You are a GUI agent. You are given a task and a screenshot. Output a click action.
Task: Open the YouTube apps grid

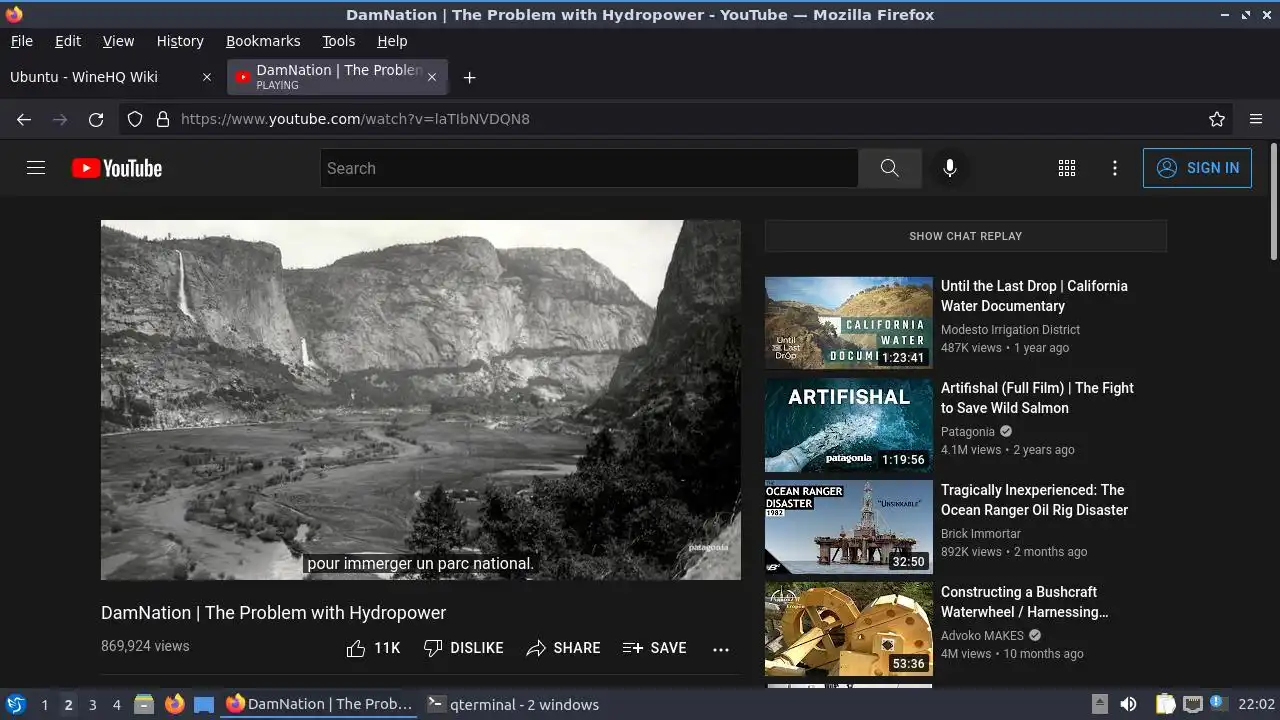[1067, 168]
